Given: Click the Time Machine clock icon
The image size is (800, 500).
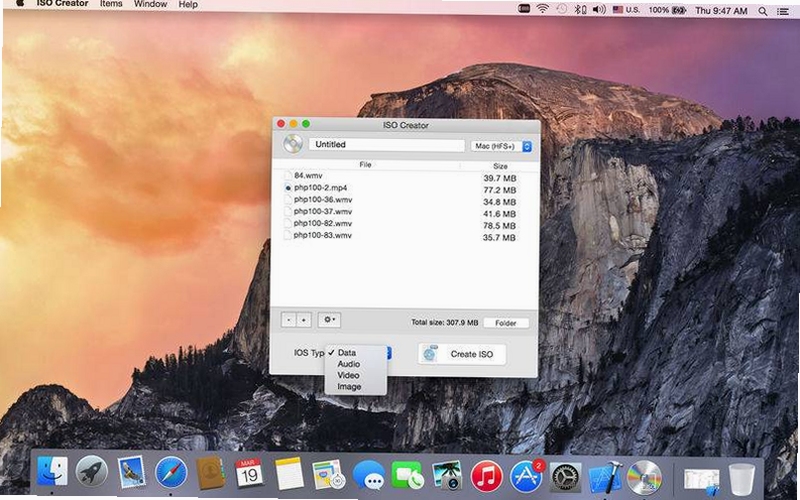Looking at the screenshot, I should click(x=562, y=9).
